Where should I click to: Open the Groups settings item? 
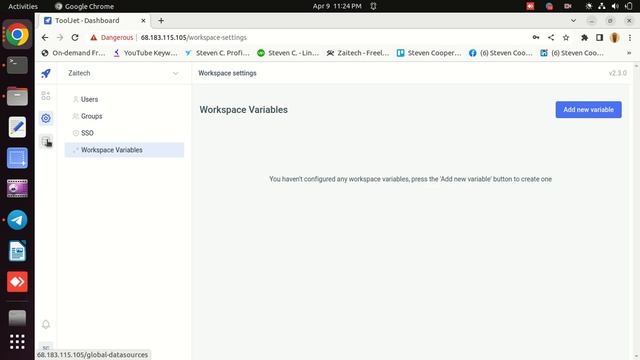(124, 116)
